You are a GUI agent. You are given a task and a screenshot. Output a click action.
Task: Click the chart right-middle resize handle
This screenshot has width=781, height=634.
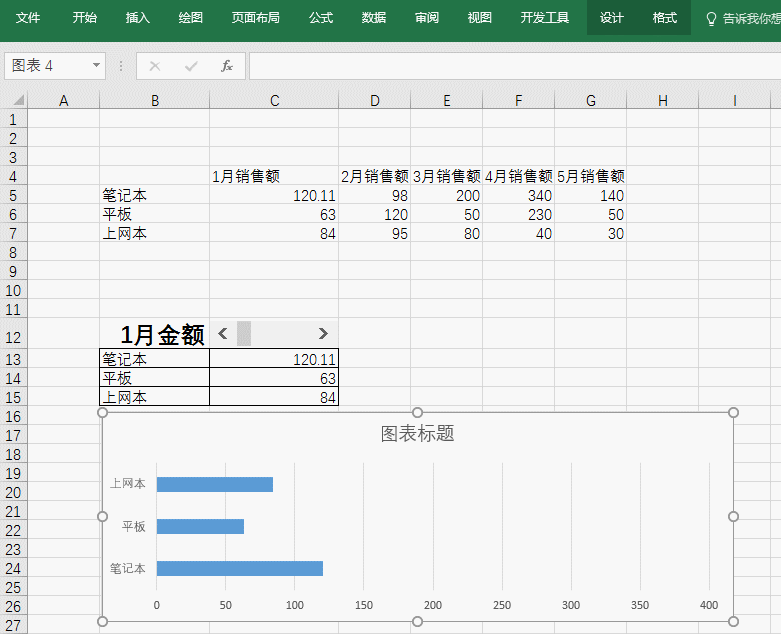(733, 516)
